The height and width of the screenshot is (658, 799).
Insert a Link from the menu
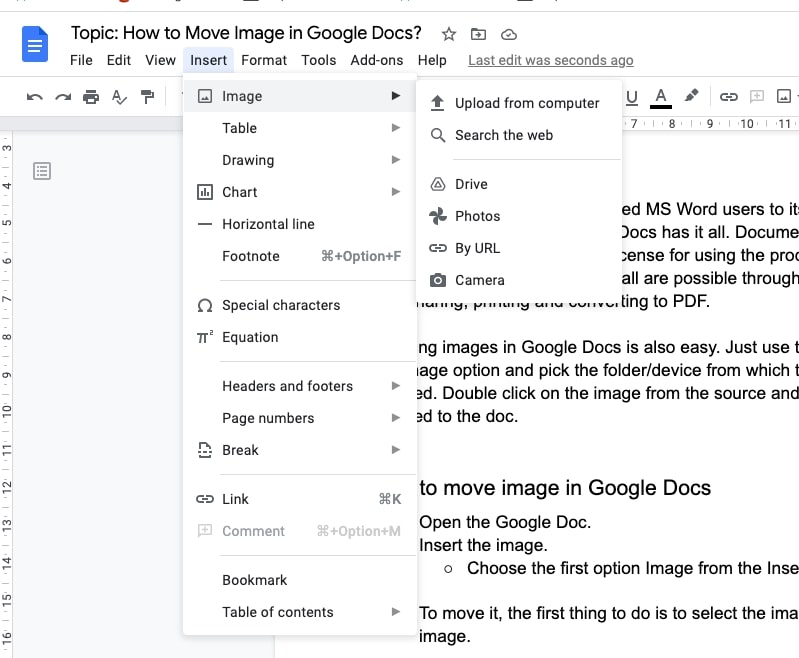(300, 499)
